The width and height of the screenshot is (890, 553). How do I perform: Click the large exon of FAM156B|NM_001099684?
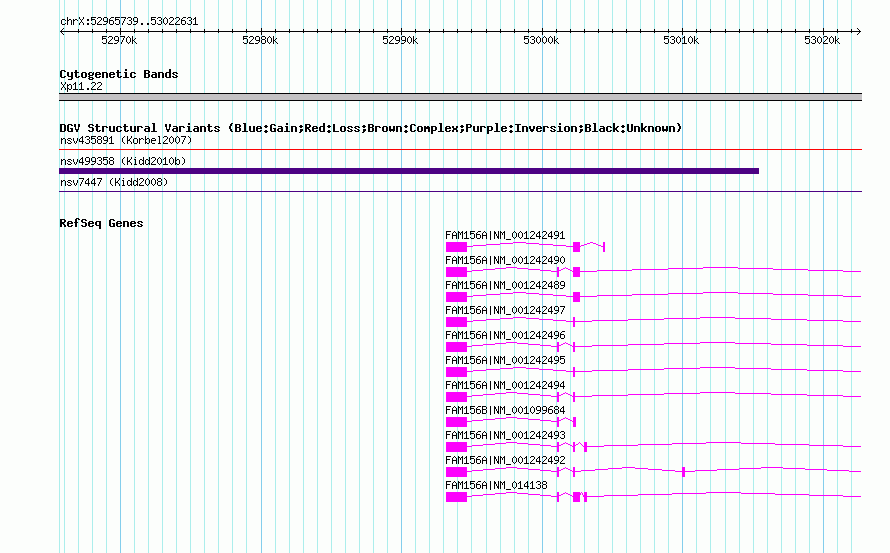point(456,422)
